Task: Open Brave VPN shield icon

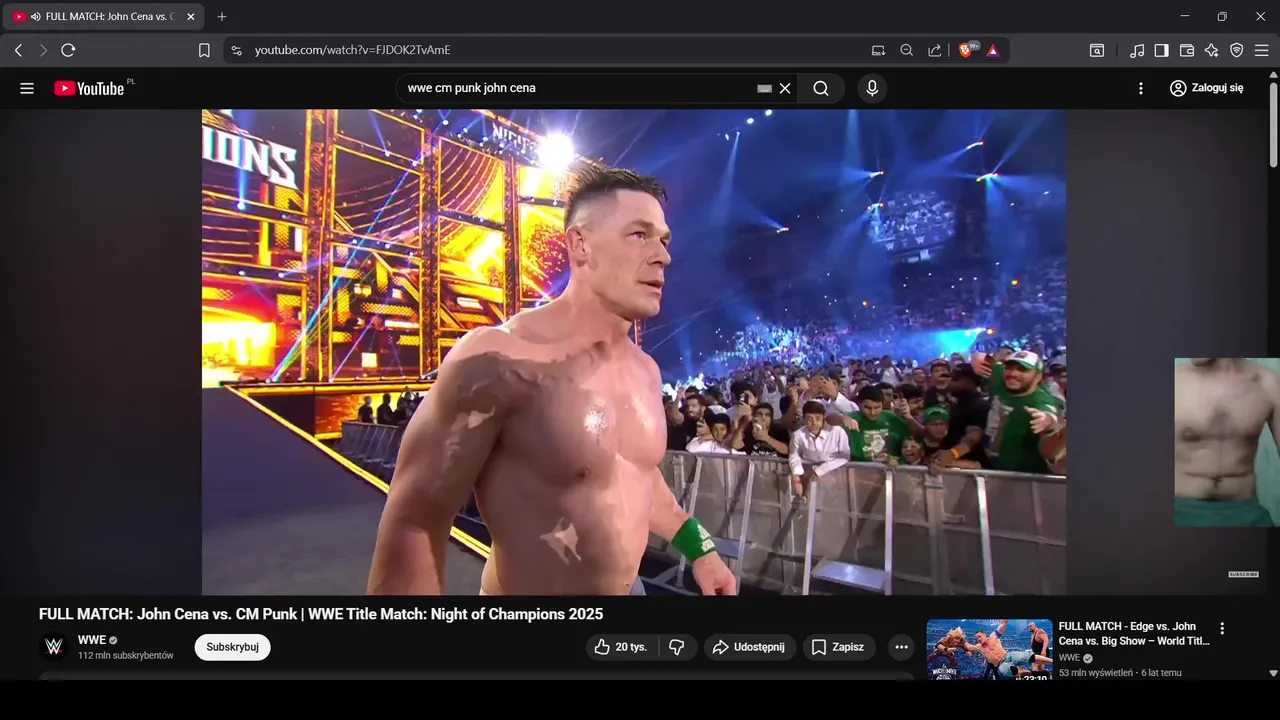Action: click(1236, 50)
